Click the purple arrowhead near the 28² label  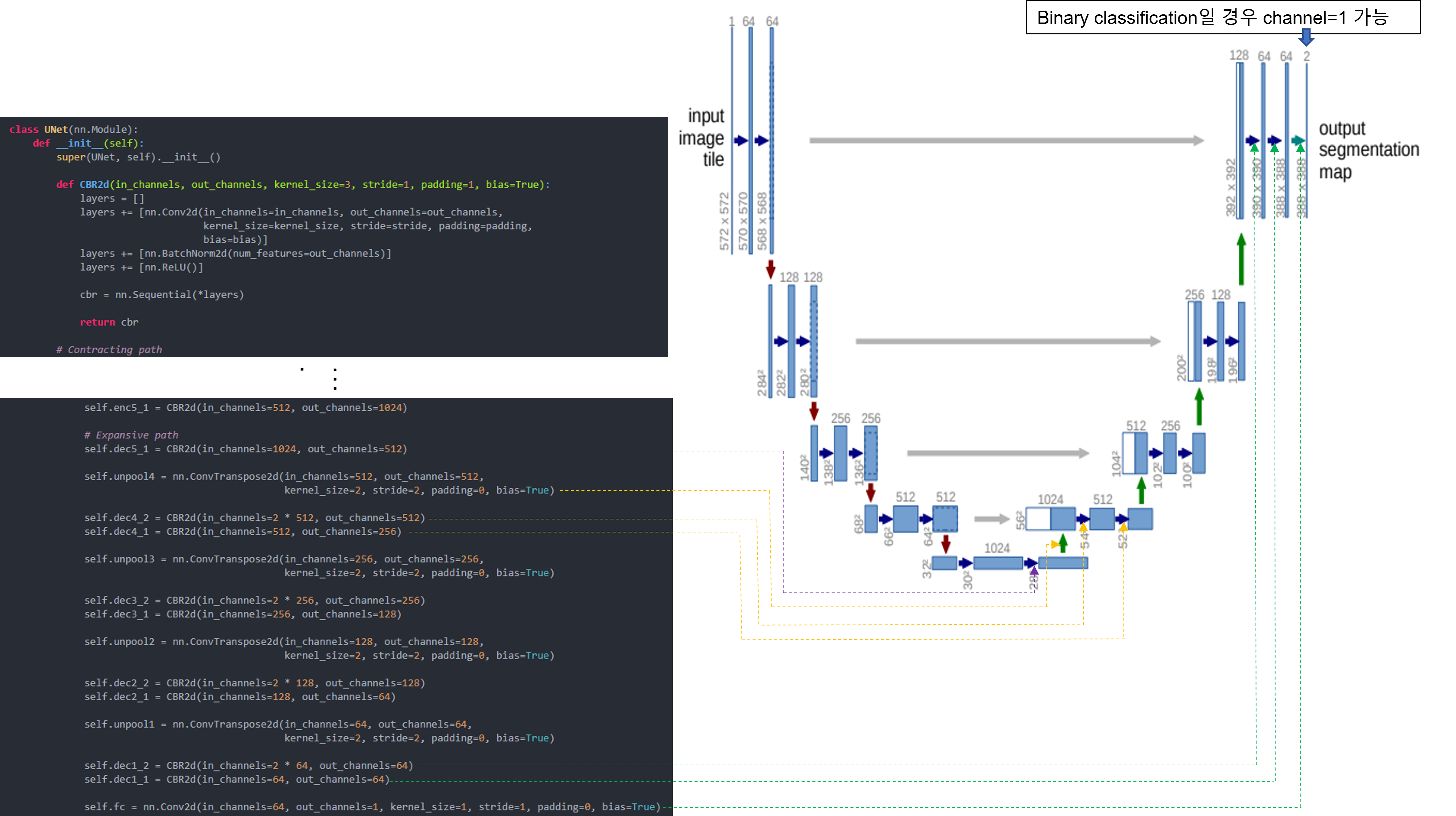click(1034, 571)
